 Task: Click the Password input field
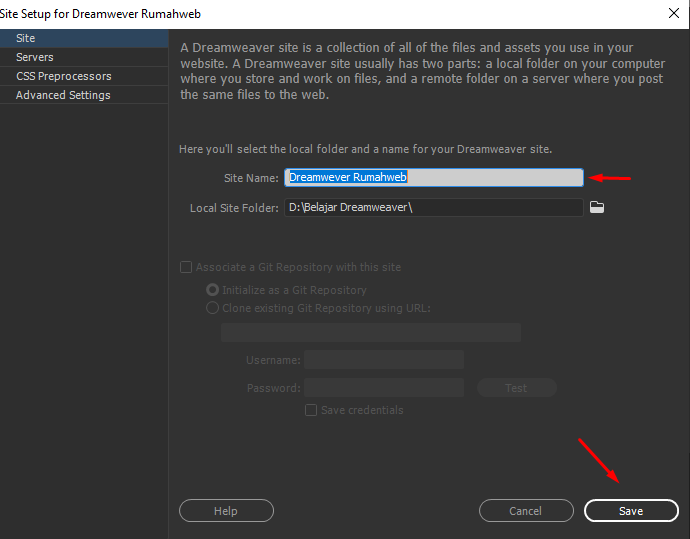(384, 388)
